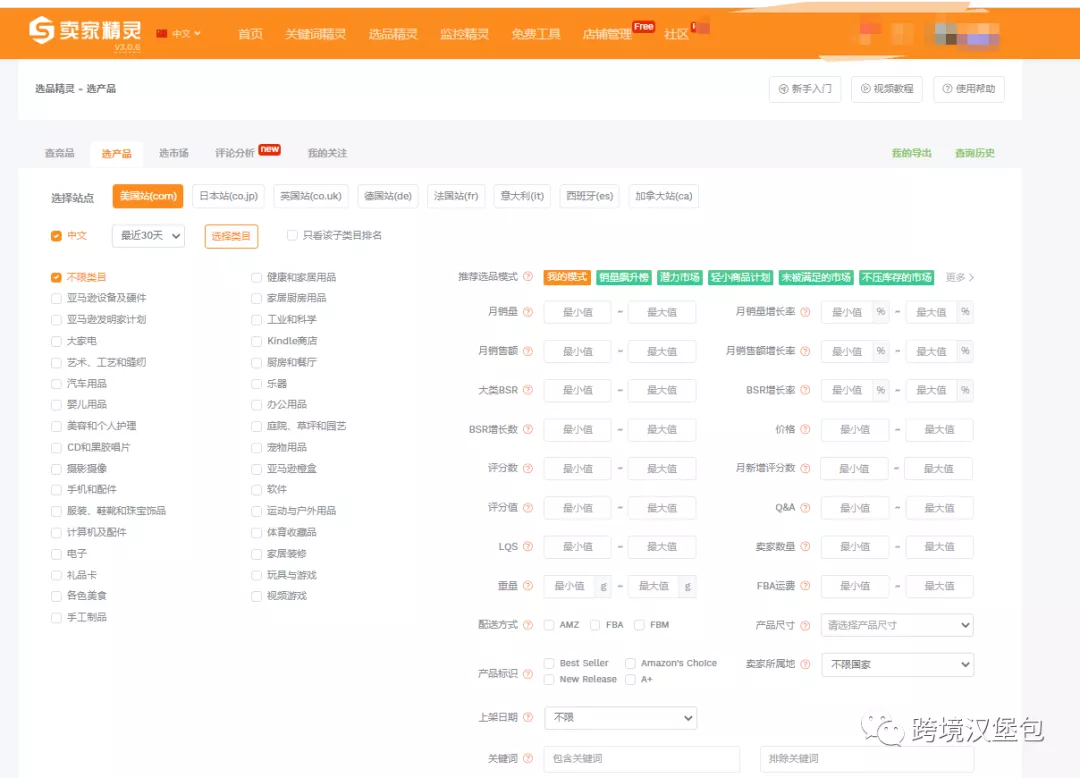Click the 选择类目 button

(x=231, y=236)
